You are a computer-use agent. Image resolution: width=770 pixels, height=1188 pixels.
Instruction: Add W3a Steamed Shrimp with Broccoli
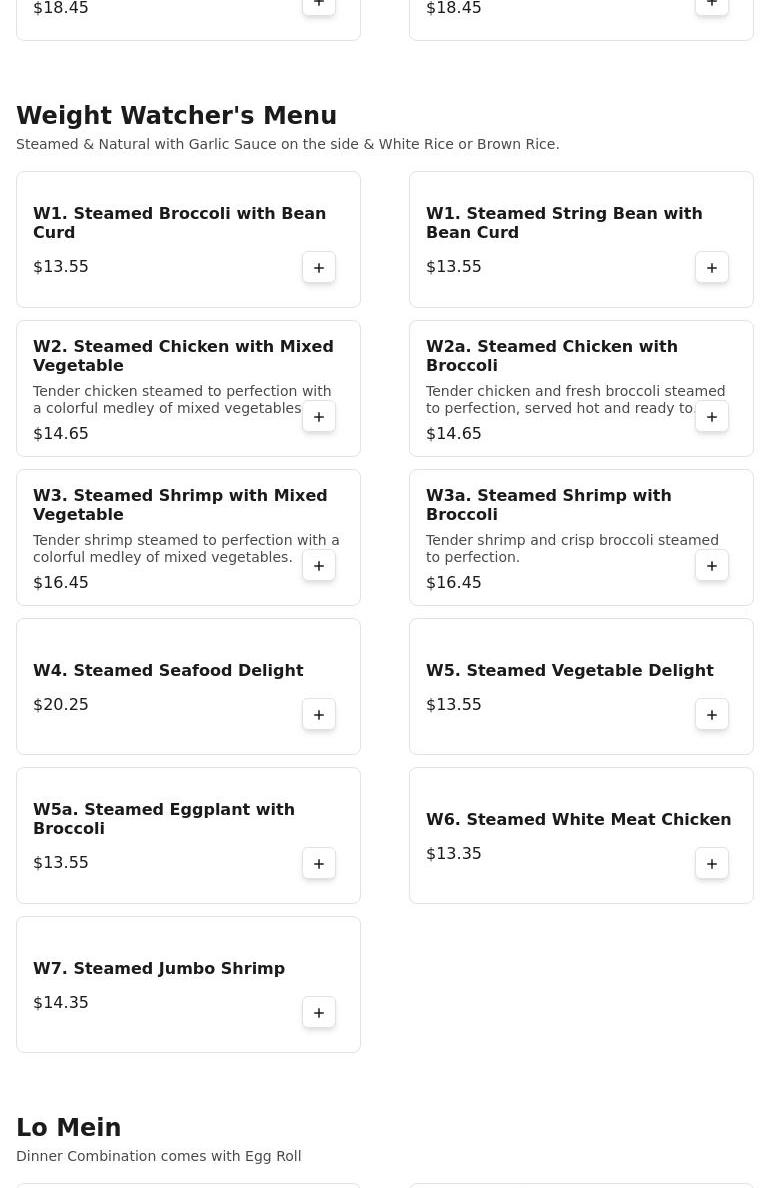pyautogui.click(x=712, y=566)
